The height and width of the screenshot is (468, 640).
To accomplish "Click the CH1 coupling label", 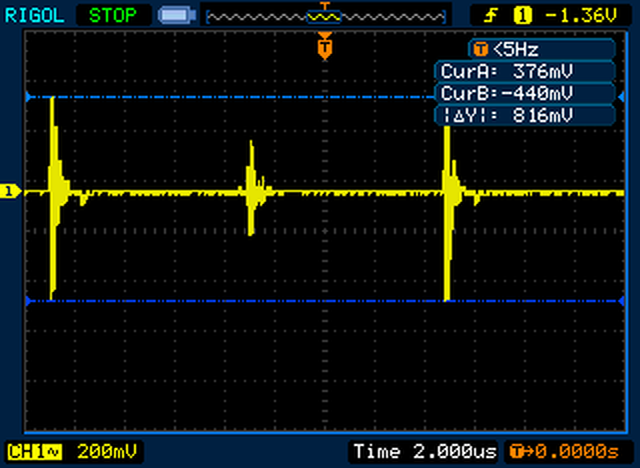I will click(35, 452).
